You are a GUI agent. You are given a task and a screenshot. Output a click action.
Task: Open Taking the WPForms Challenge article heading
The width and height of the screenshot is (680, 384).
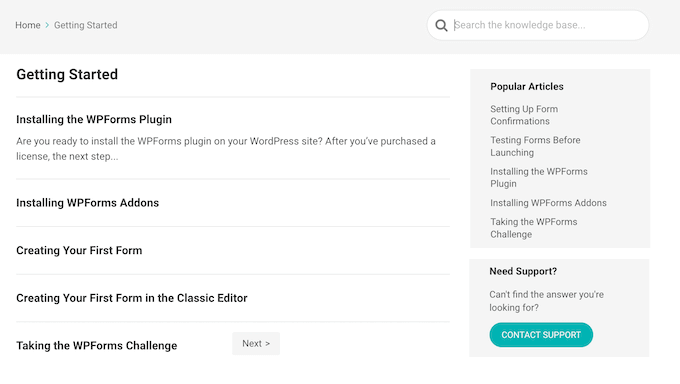point(97,346)
